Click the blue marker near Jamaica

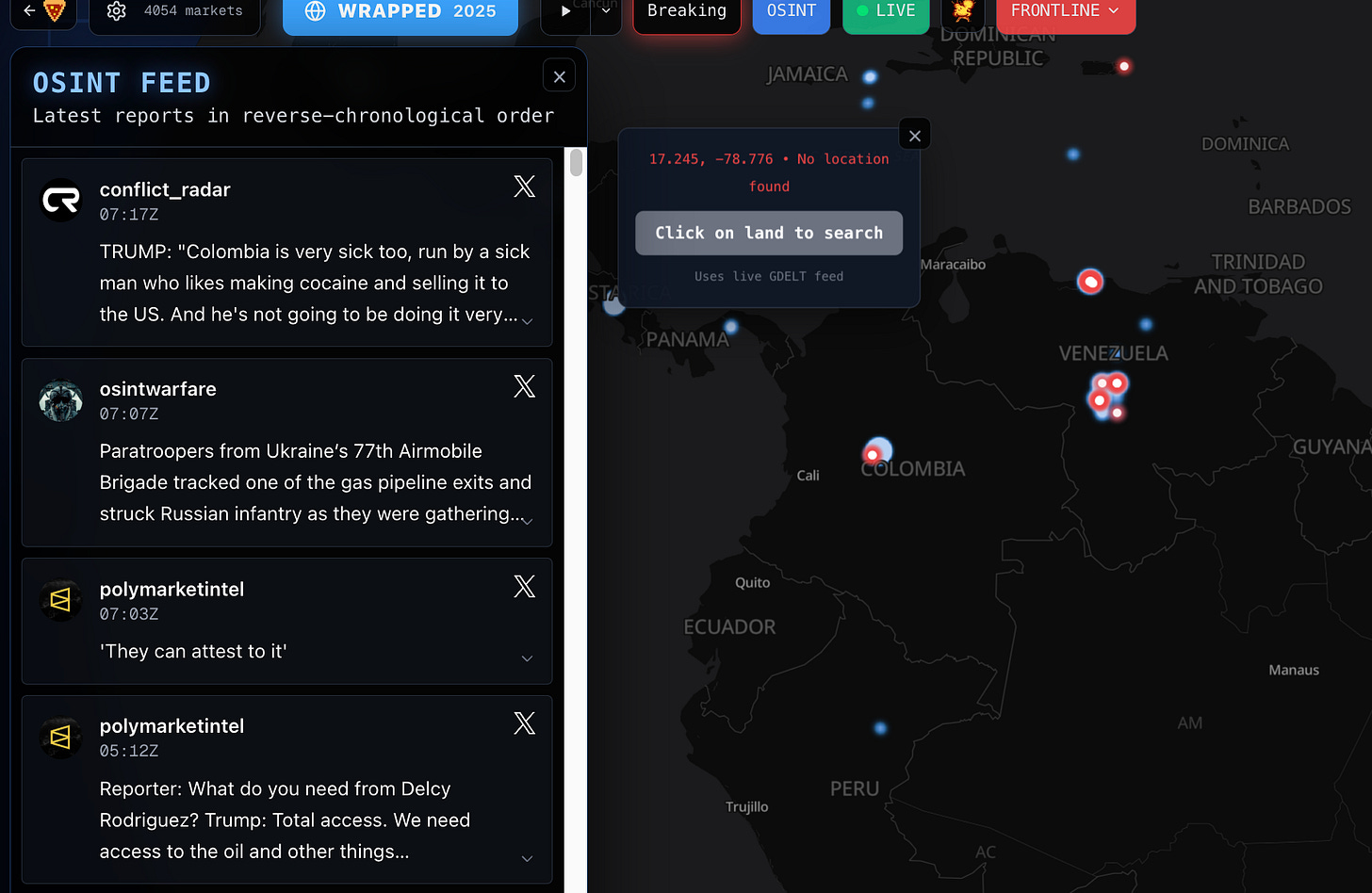[x=870, y=76]
